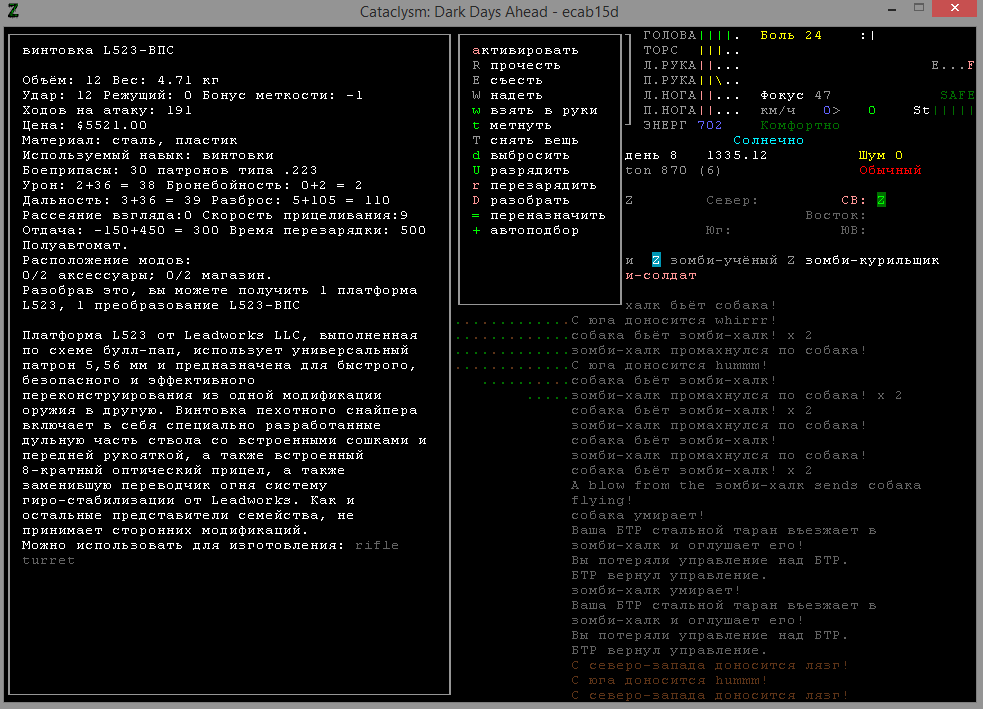The image size is (983, 709).
Task: Click the item title 'винтовка L523-ВПС'
Action: tap(98, 50)
